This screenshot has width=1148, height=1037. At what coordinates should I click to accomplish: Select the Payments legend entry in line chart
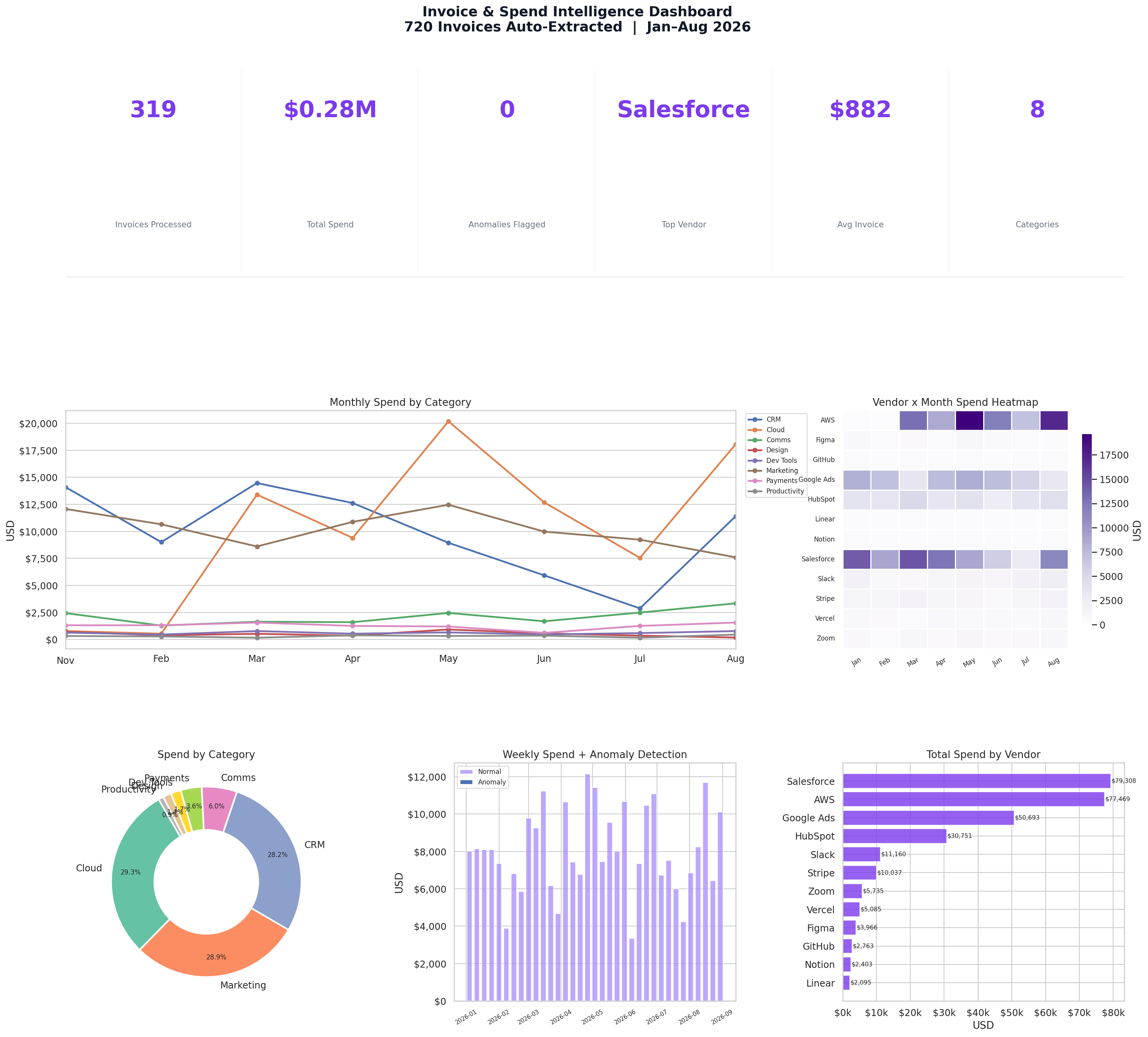pyautogui.click(x=773, y=481)
